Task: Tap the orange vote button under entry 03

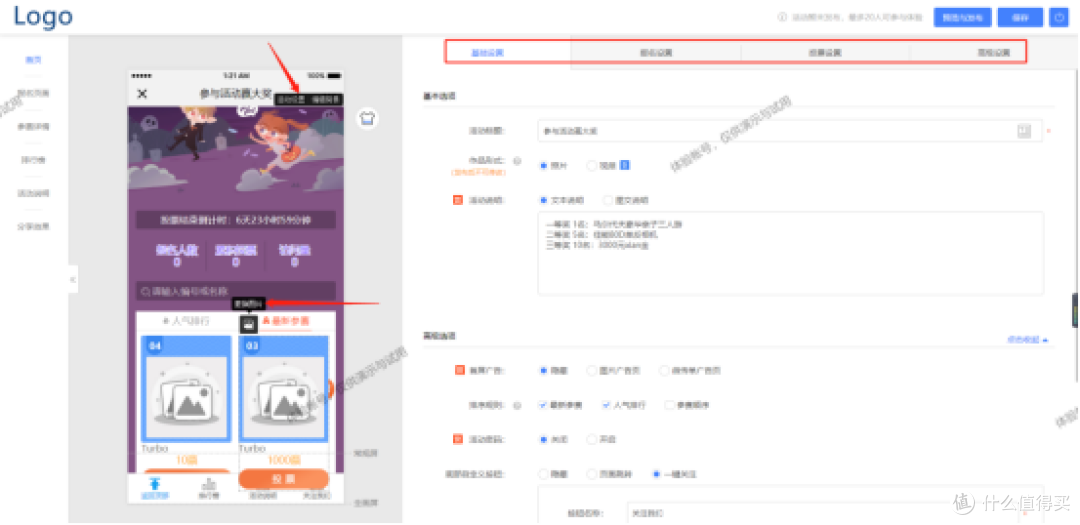Action: tap(284, 479)
